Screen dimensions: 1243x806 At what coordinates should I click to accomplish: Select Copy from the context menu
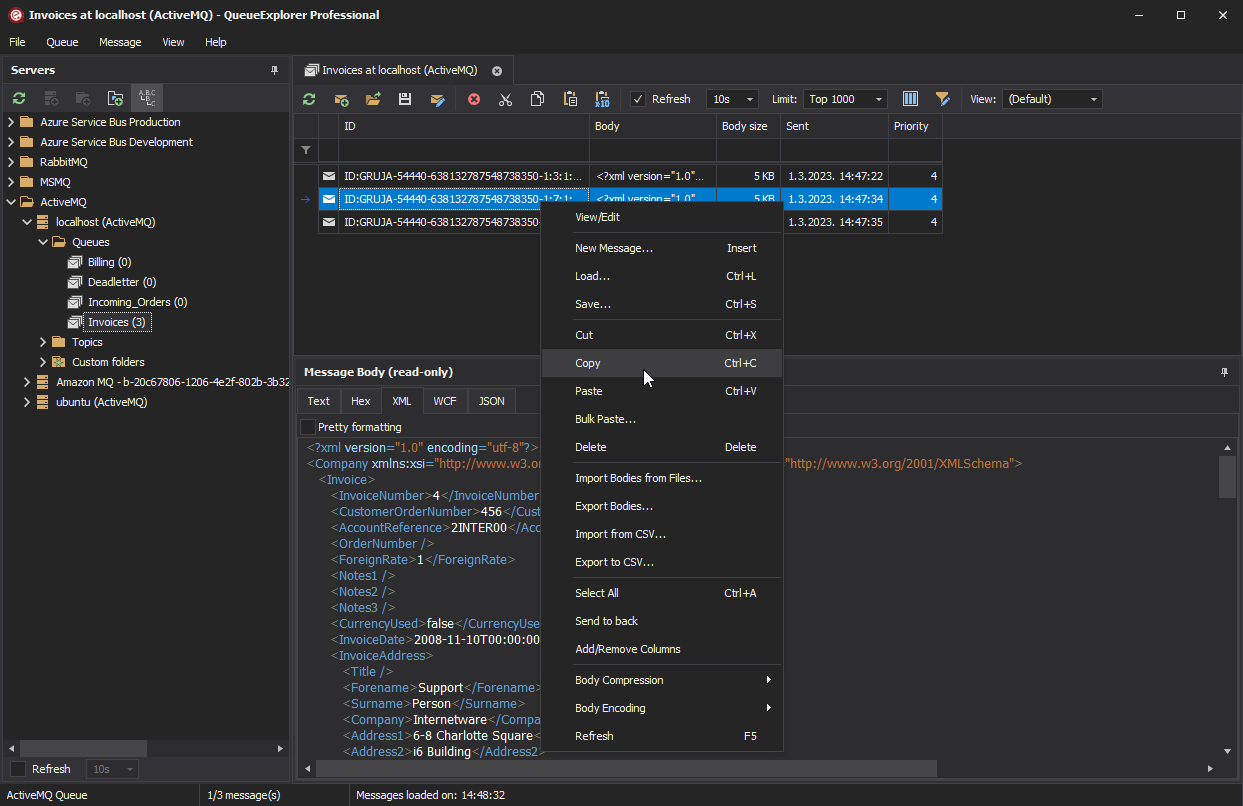[587, 363]
